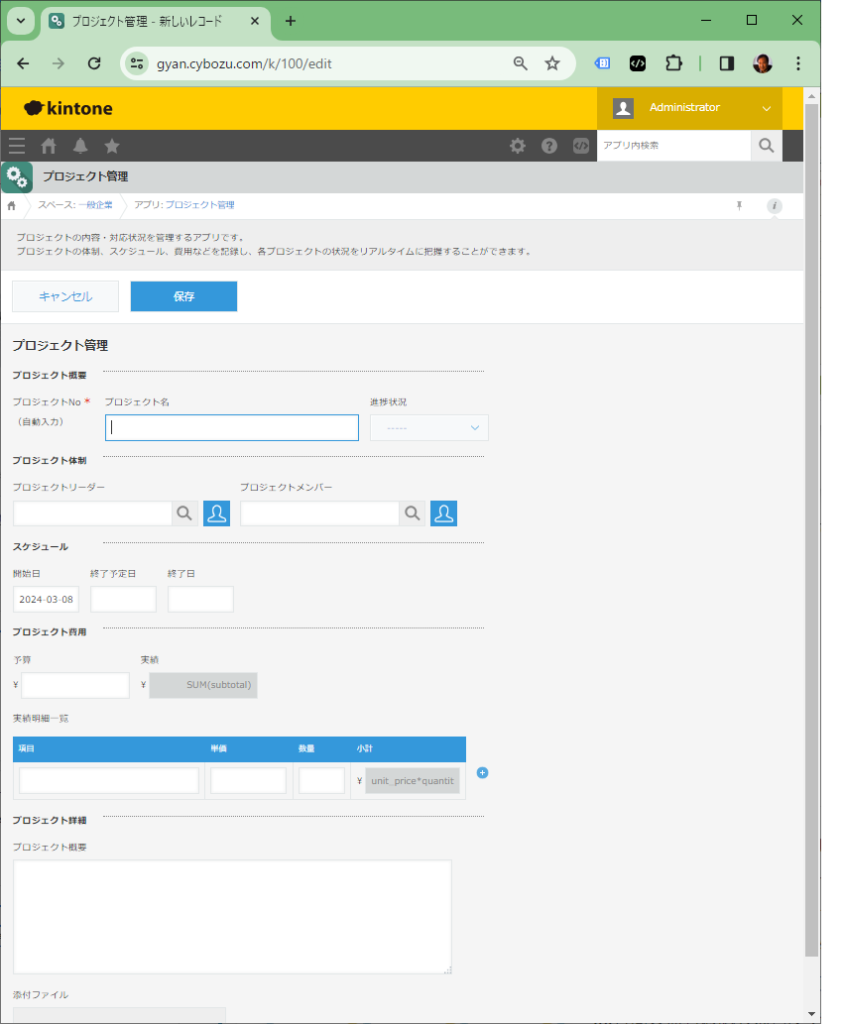This screenshot has width=842, height=1024.
Task: Click the app info icon
Action: tap(774, 206)
